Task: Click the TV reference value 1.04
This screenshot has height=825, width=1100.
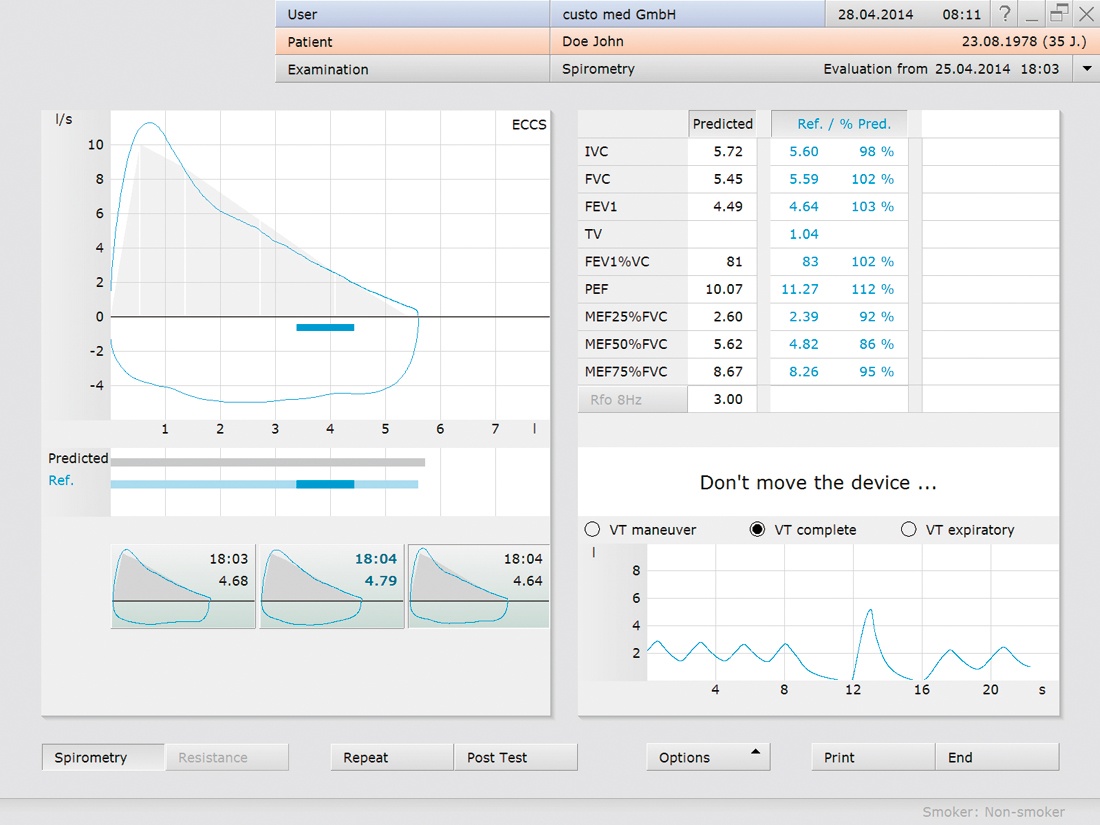Action: pos(804,234)
